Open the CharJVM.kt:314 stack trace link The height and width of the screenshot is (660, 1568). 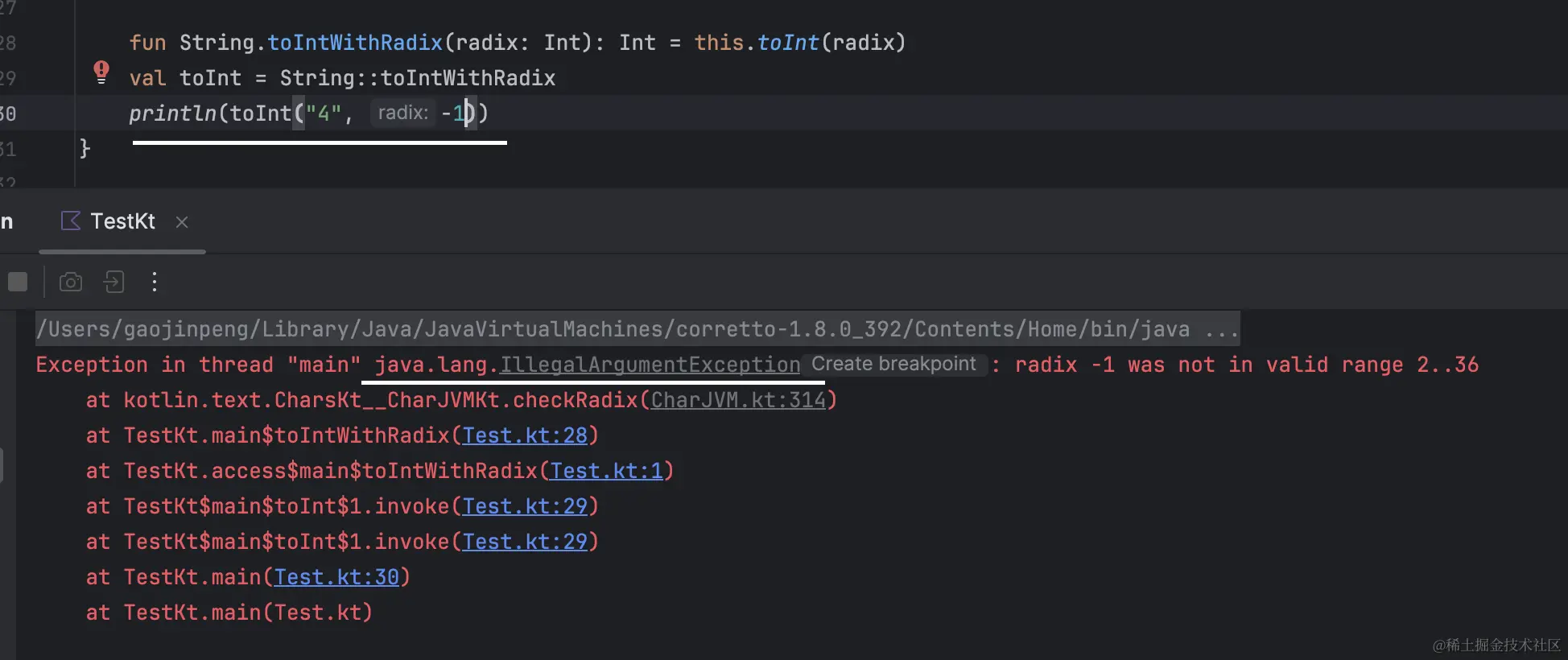pyautogui.click(x=738, y=400)
